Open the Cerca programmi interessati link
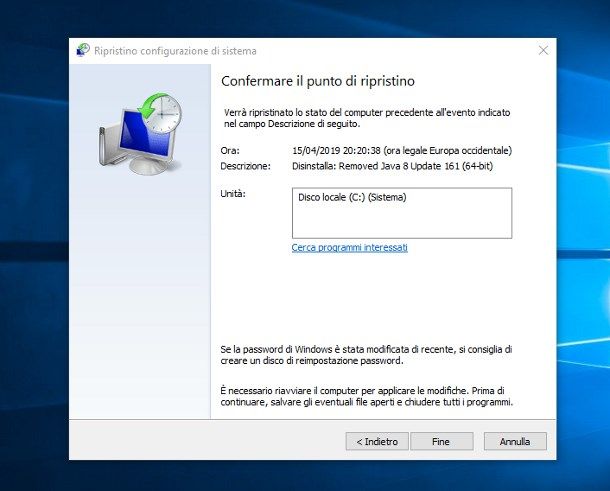This screenshot has width=610, height=491. [x=350, y=247]
